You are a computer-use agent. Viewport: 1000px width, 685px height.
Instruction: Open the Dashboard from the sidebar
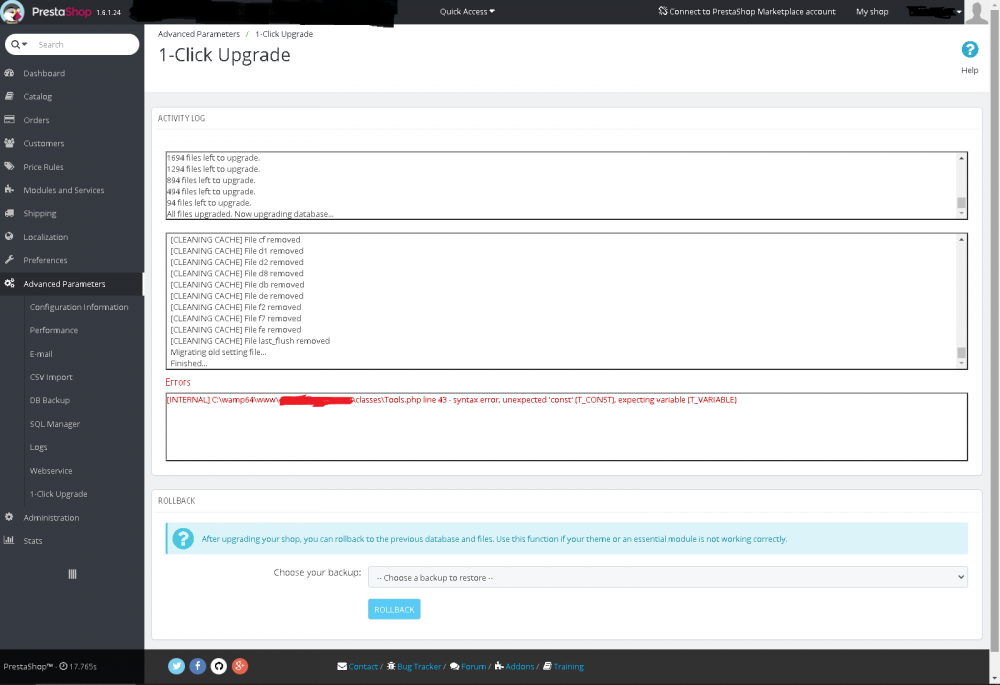44,72
